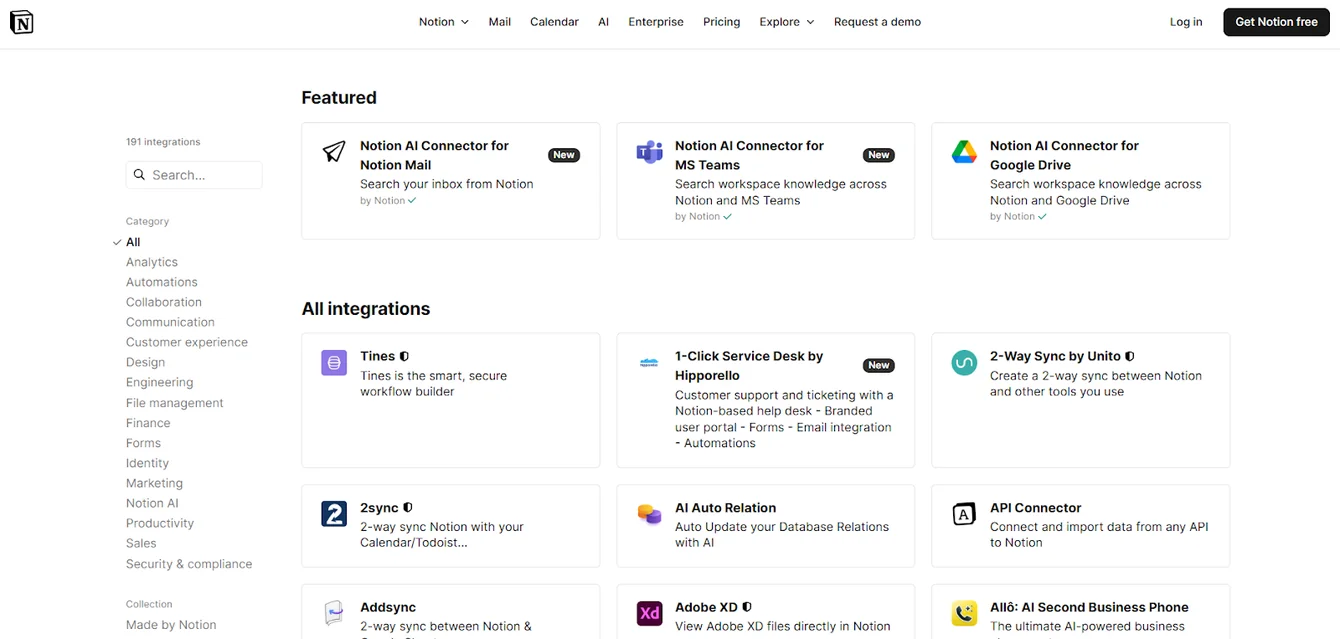
Task: Click the New badge on Notion Mail card
Action: pyautogui.click(x=564, y=155)
